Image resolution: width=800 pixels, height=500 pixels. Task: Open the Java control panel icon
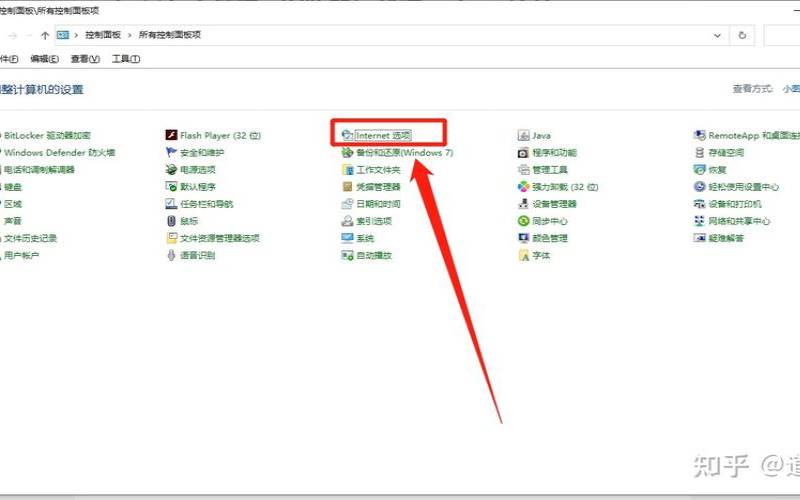click(x=523, y=135)
